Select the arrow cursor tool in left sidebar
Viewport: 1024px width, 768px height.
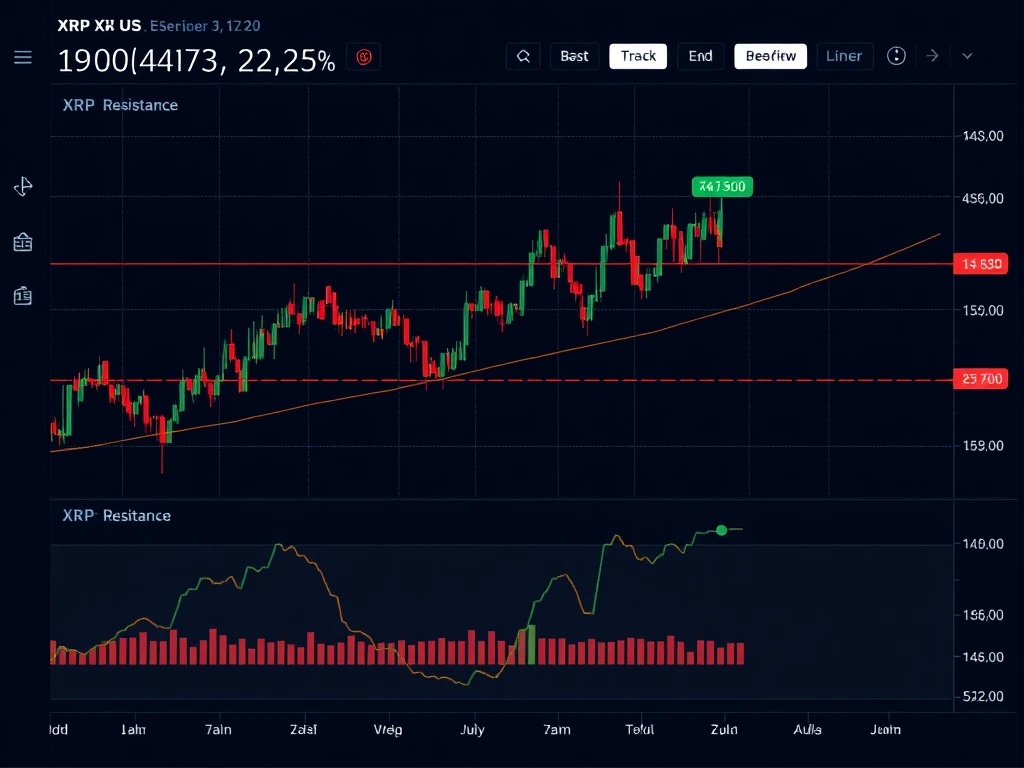(23, 187)
